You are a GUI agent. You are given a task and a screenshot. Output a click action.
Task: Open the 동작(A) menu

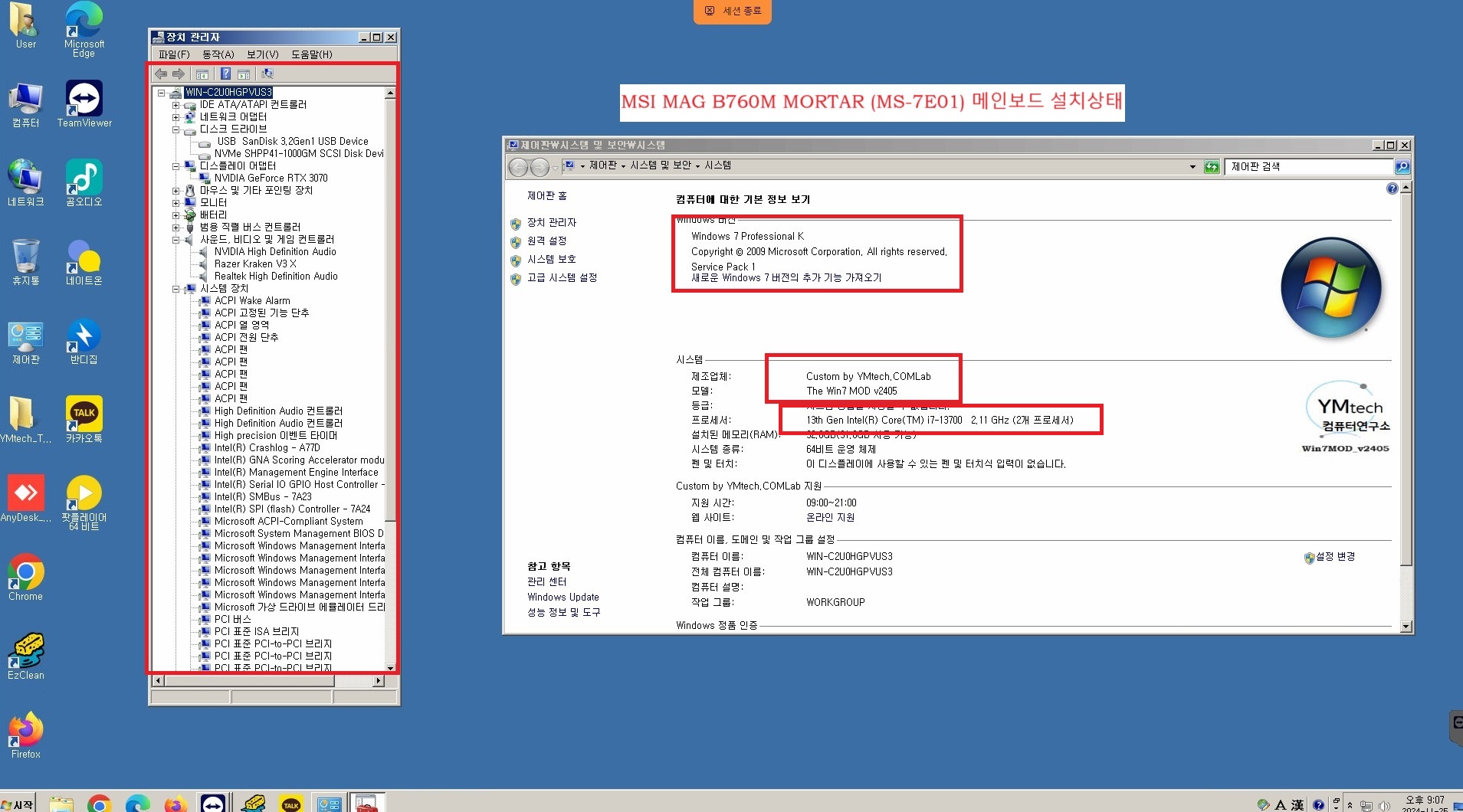(218, 54)
